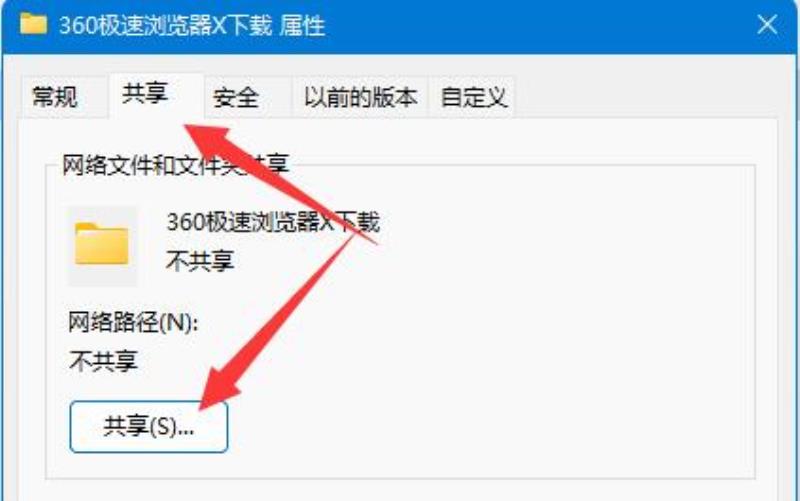Close the properties dialog with the X
Screen dimensions: 800x501
pyautogui.click(x=767, y=24)
